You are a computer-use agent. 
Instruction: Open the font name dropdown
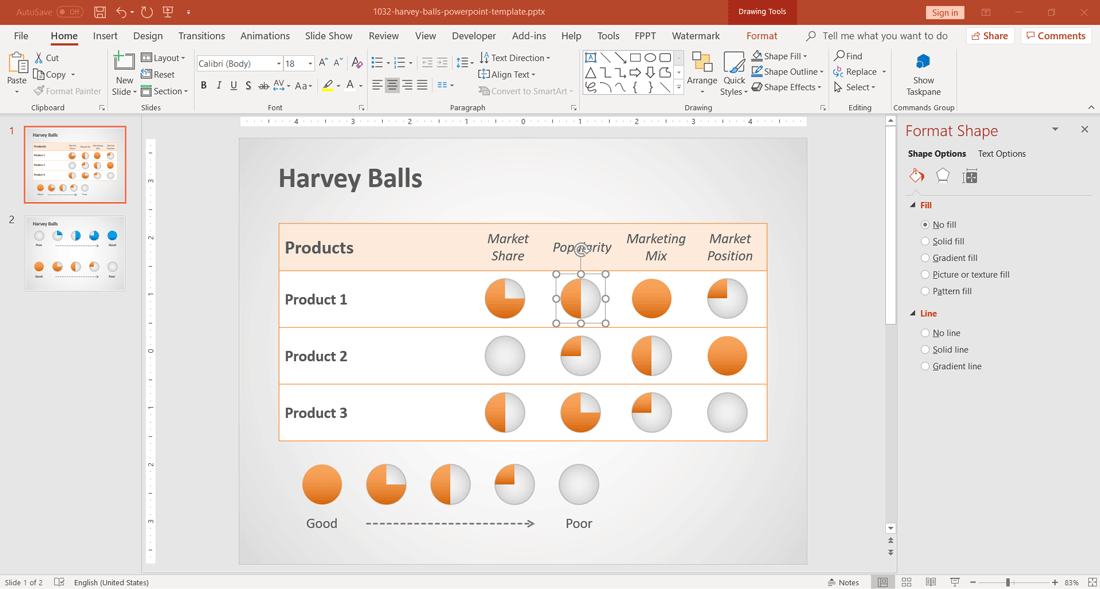coord(278,64)
